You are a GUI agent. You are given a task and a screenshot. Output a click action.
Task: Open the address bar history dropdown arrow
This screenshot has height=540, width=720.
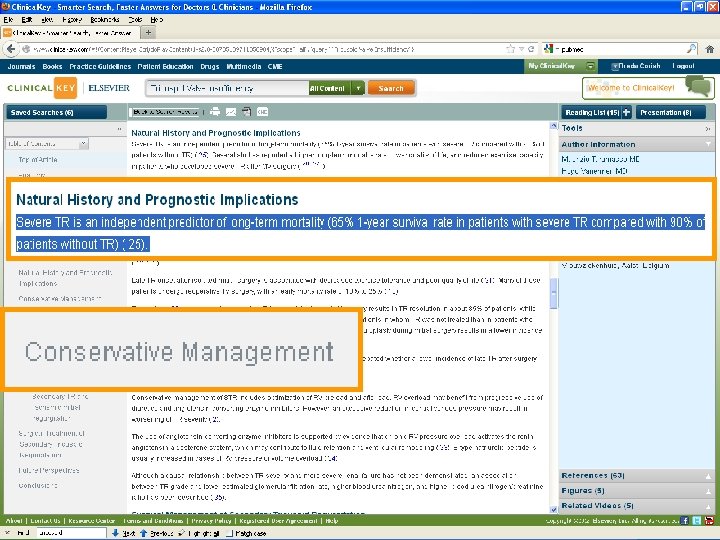[x=521, y=49]
